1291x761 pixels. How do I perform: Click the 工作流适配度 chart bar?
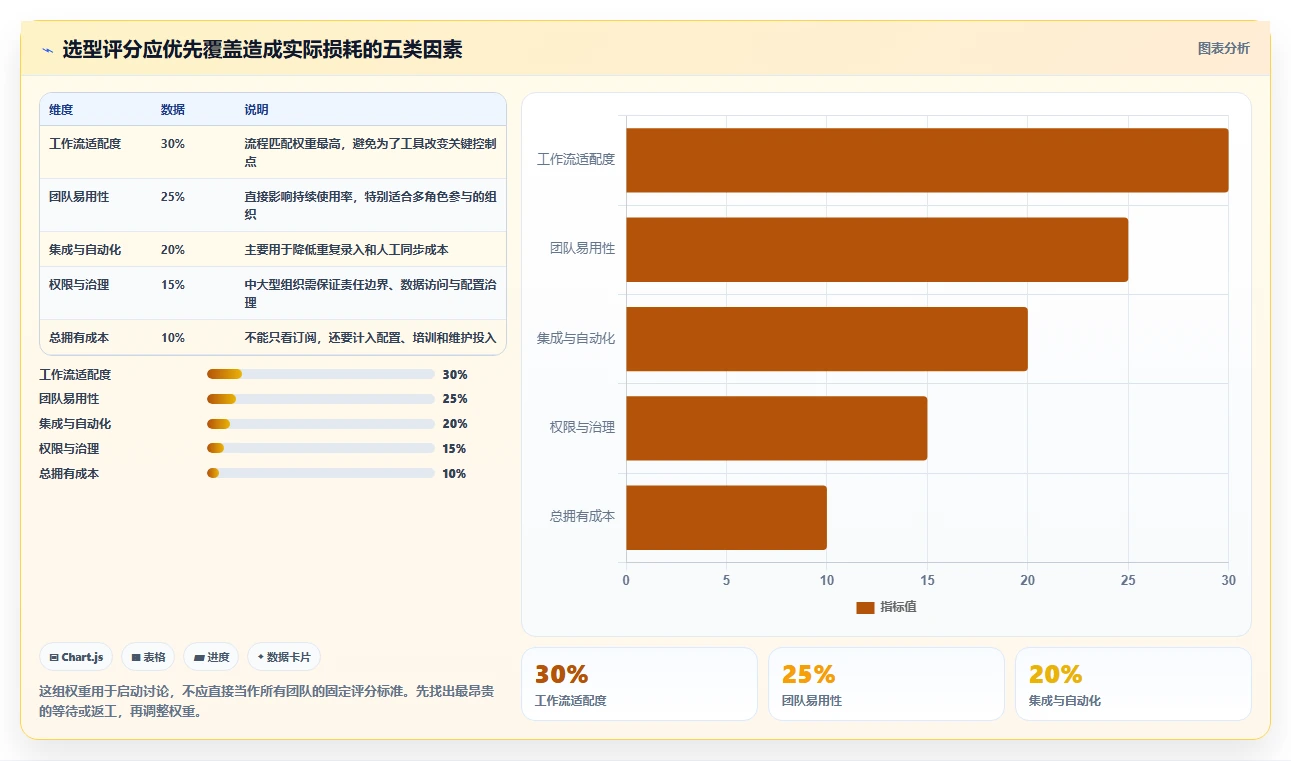(927, 160)
